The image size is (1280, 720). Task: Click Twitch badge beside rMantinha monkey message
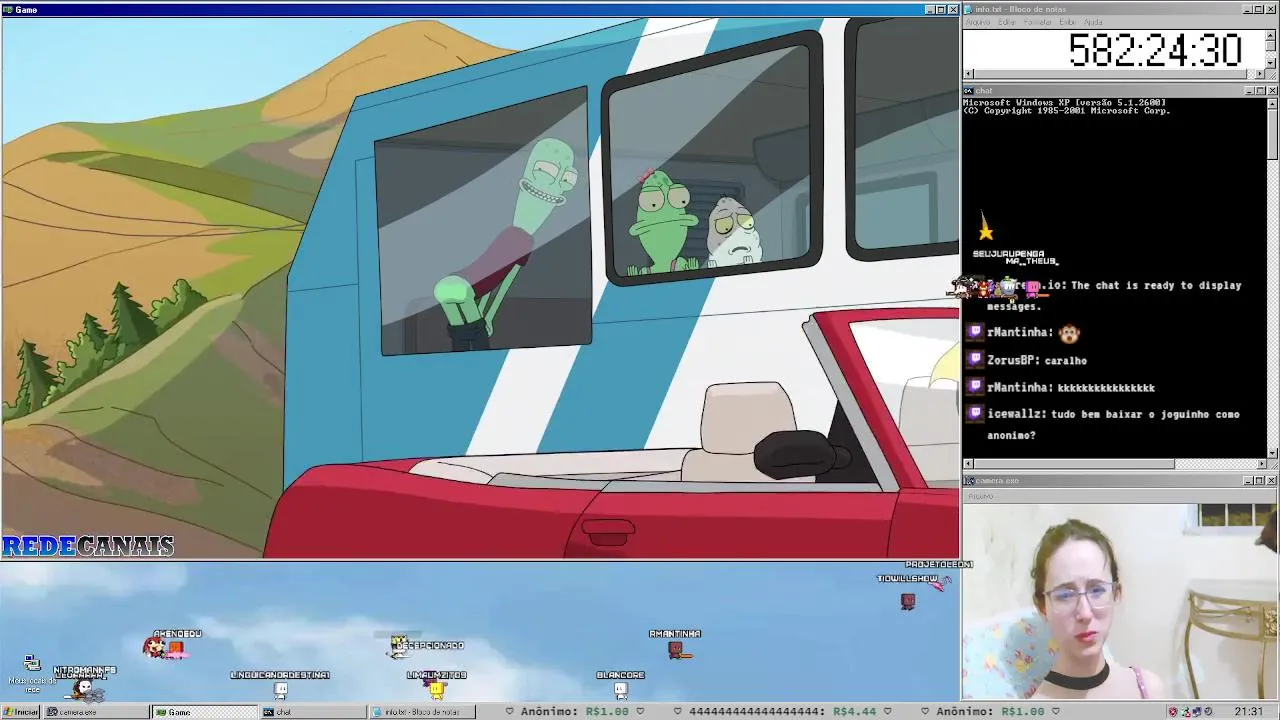pos(975,332)
